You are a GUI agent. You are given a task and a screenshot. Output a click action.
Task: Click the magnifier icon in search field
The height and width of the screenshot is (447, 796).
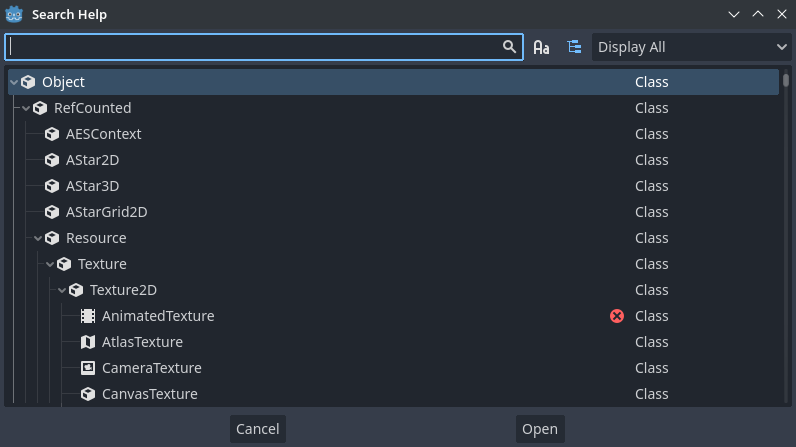click(x=509, y=47)
